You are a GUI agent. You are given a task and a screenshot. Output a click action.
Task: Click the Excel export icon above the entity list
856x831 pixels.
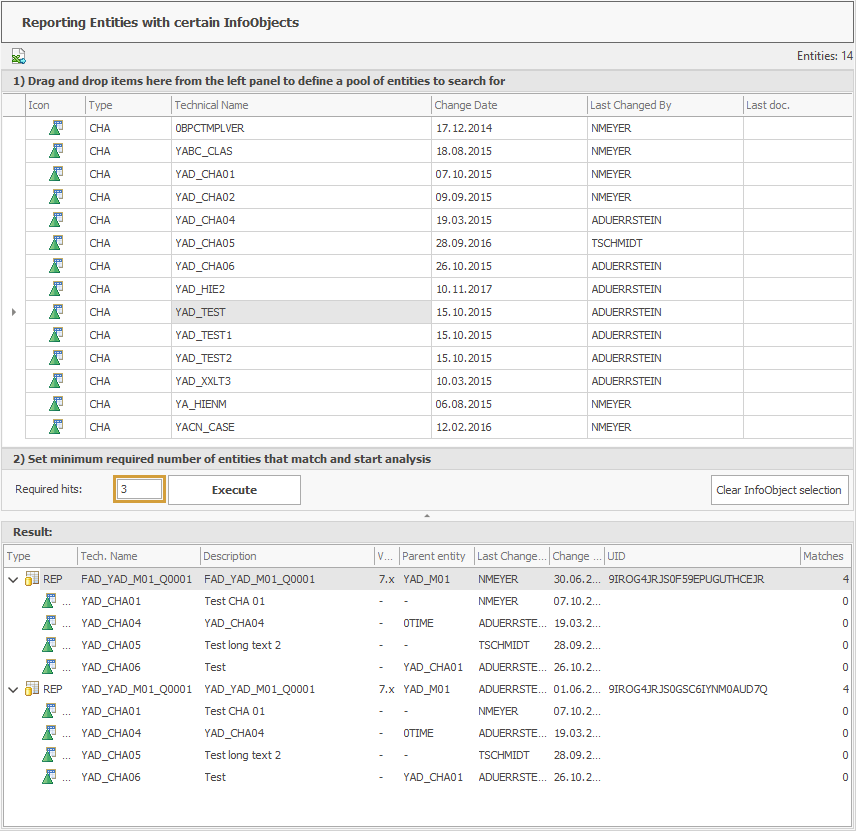[18, 56]
